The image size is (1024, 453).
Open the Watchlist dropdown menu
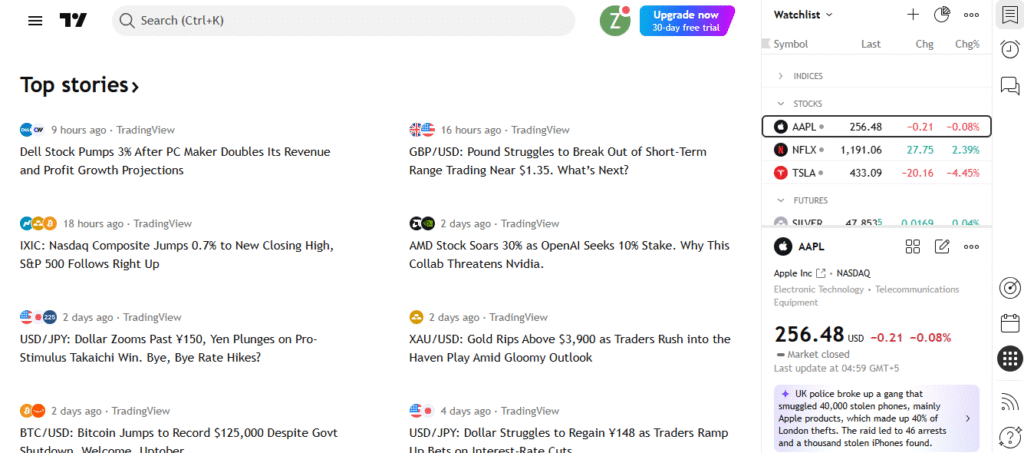point(803,14)
